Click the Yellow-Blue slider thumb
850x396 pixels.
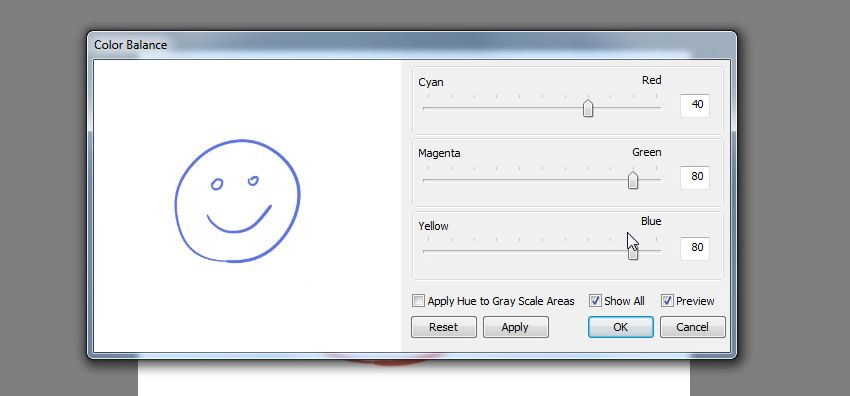[x=633, y=252]
